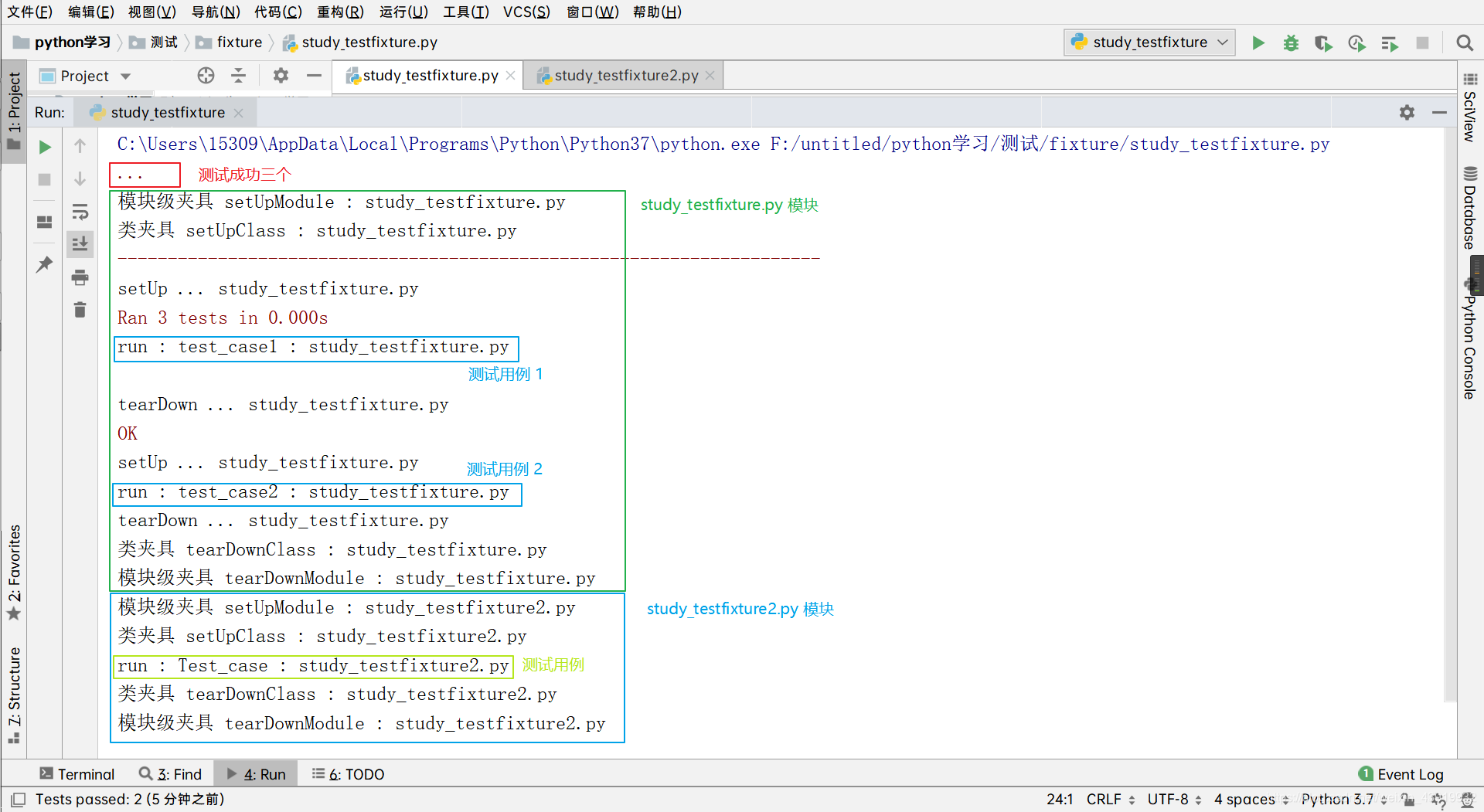1484x812 pixels.
Task: Open the Database side panel
Action: 1470,207
